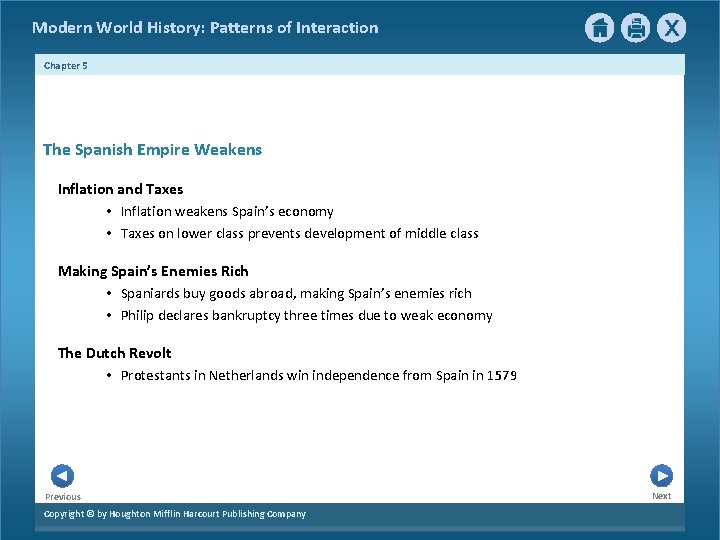Click the Making Spain's Enemies Rich subheading
The image size is (720, 540).
pyautogui.click(x=153, y=271)
